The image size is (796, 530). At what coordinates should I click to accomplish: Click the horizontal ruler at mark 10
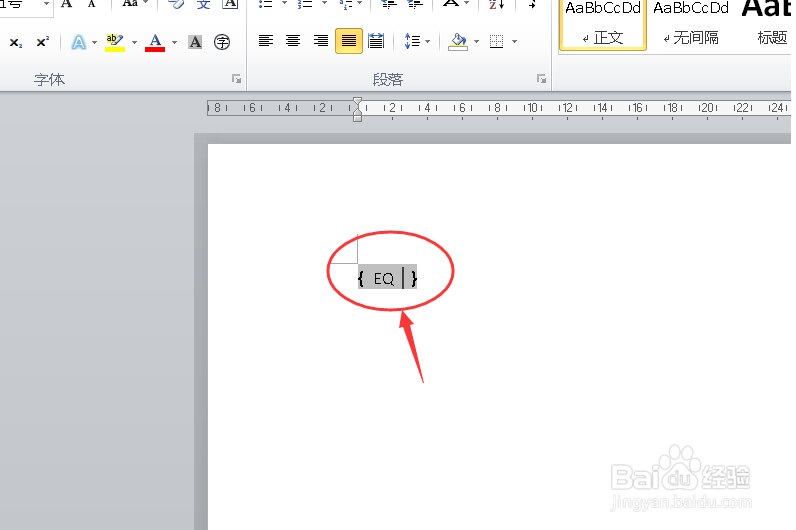pyautogui.click(x=533, y=108)
